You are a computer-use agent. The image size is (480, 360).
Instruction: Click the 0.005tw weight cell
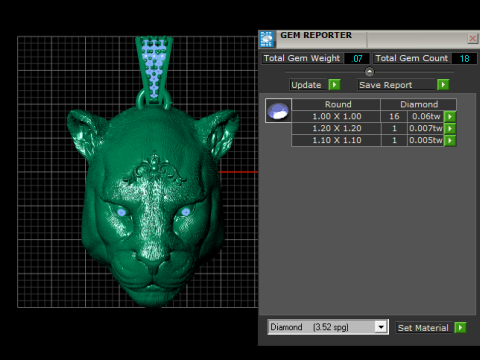pos(426,140)
